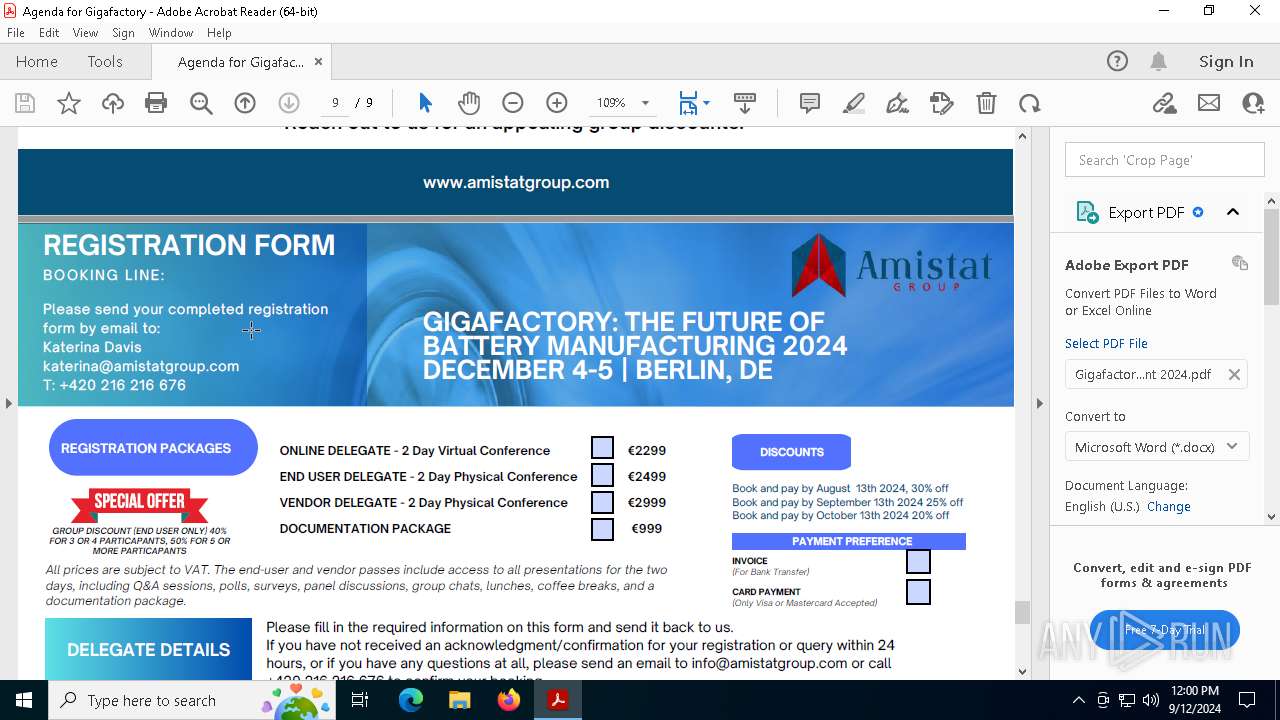Zoom in with the plus button
The height and width of the screenshot is (720, 1280).
pos(557,103)
